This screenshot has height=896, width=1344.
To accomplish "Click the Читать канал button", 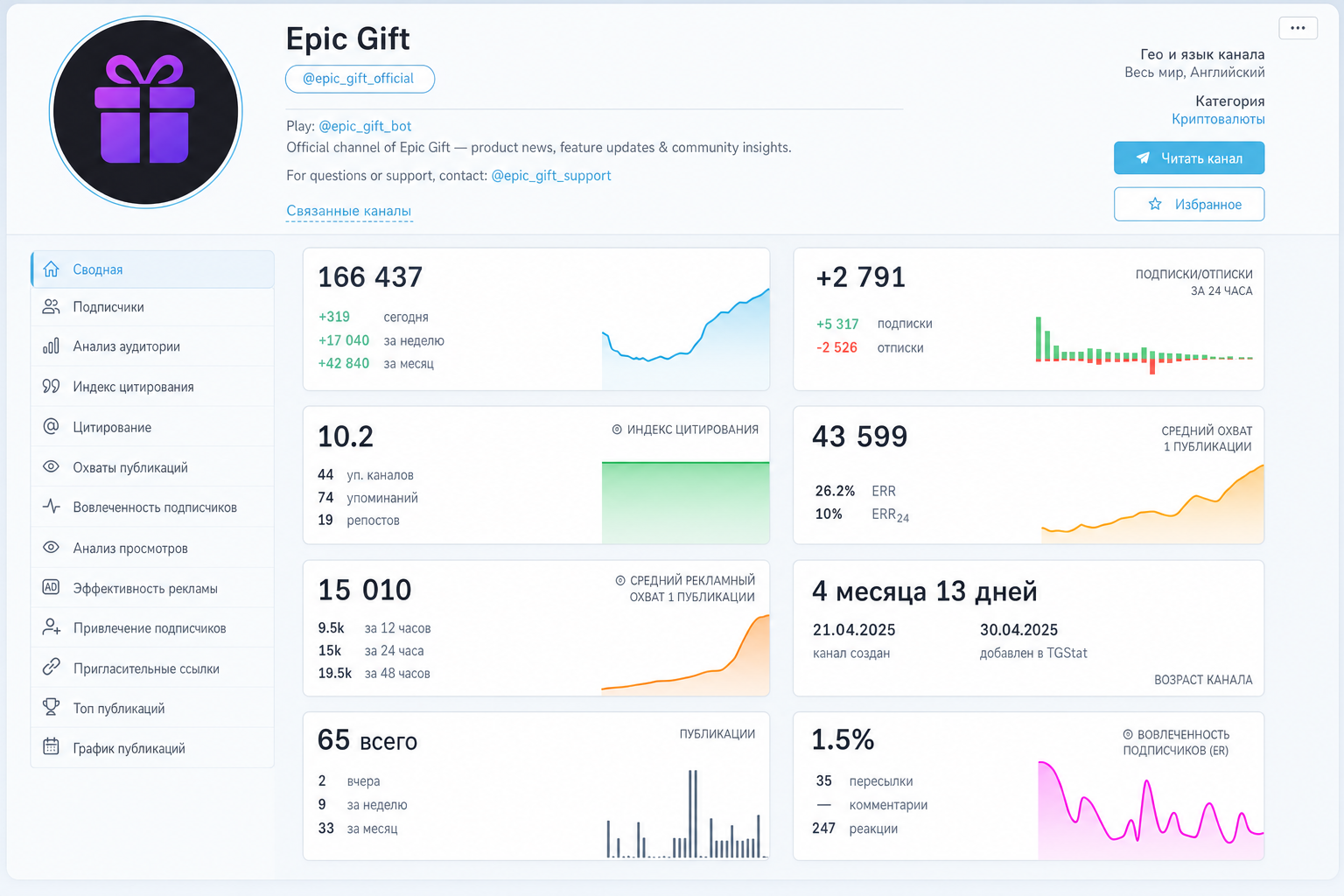I will 1189,158.
